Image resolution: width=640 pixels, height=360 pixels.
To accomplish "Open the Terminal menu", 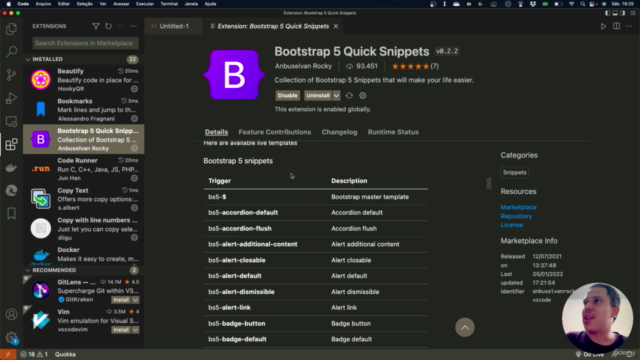I will [169, 4].
